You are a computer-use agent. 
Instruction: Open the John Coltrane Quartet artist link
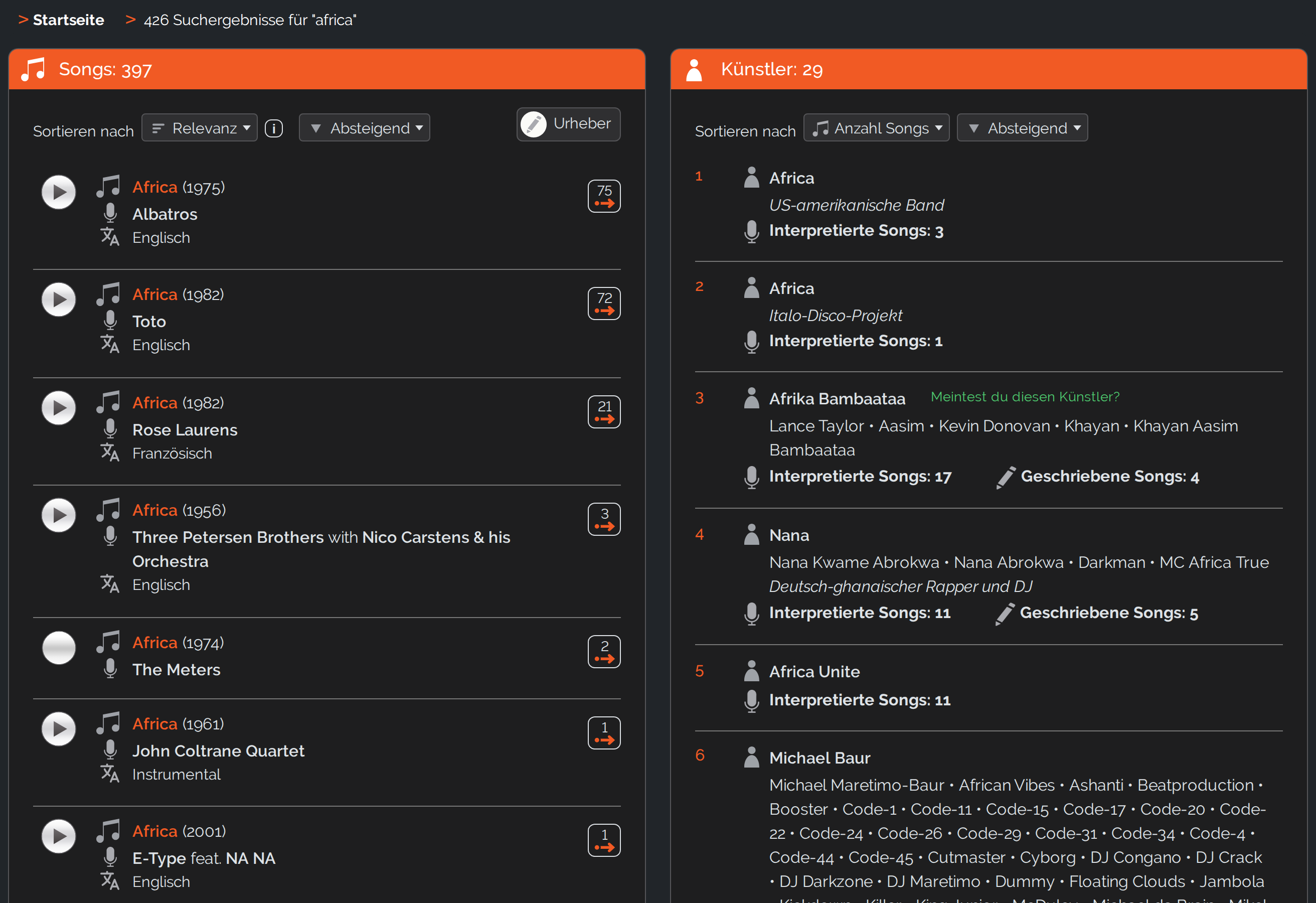click(x=218, y=751)
